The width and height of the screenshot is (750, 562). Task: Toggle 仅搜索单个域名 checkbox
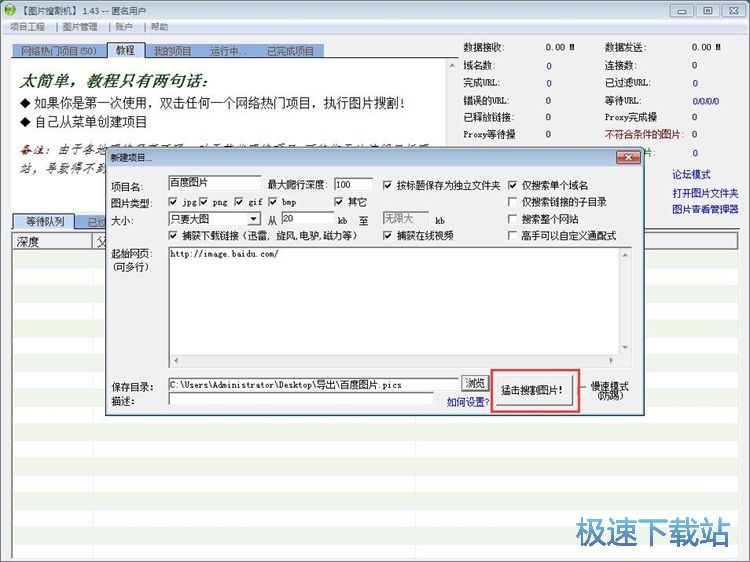512,185
